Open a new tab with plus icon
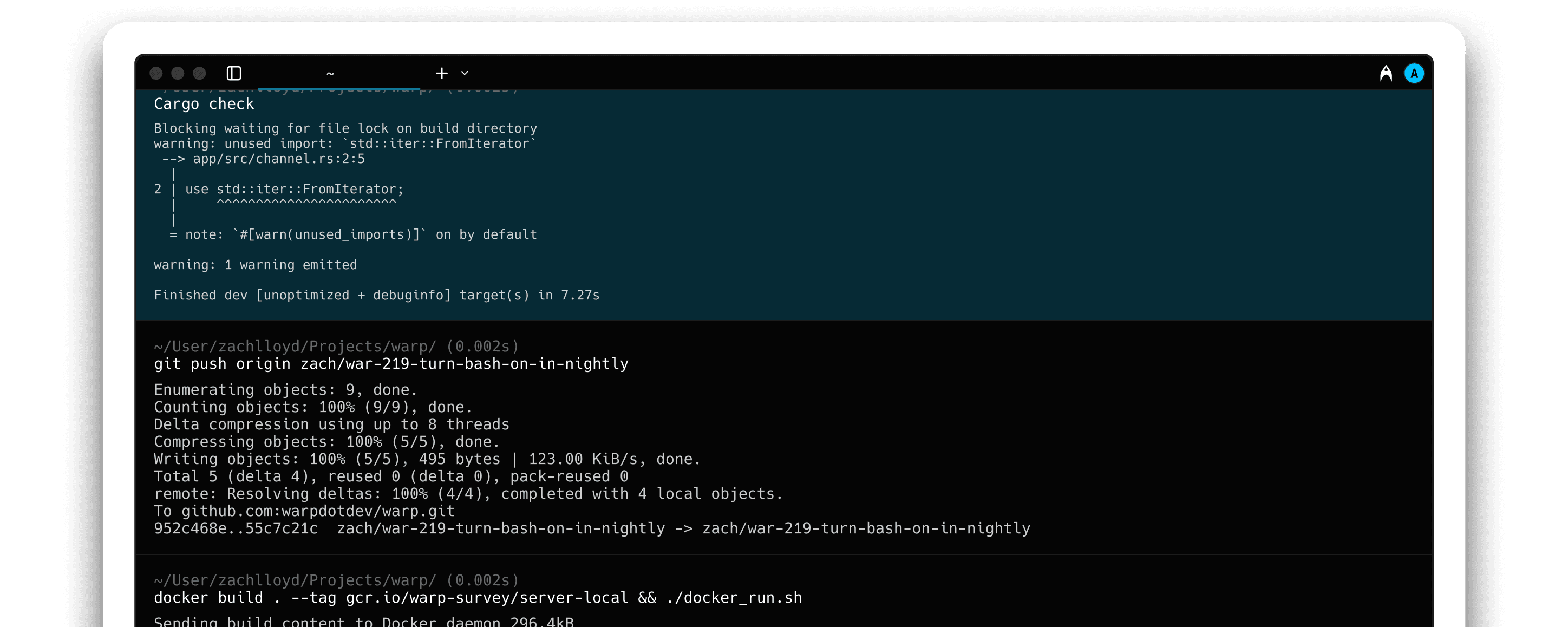 (442, 73)
